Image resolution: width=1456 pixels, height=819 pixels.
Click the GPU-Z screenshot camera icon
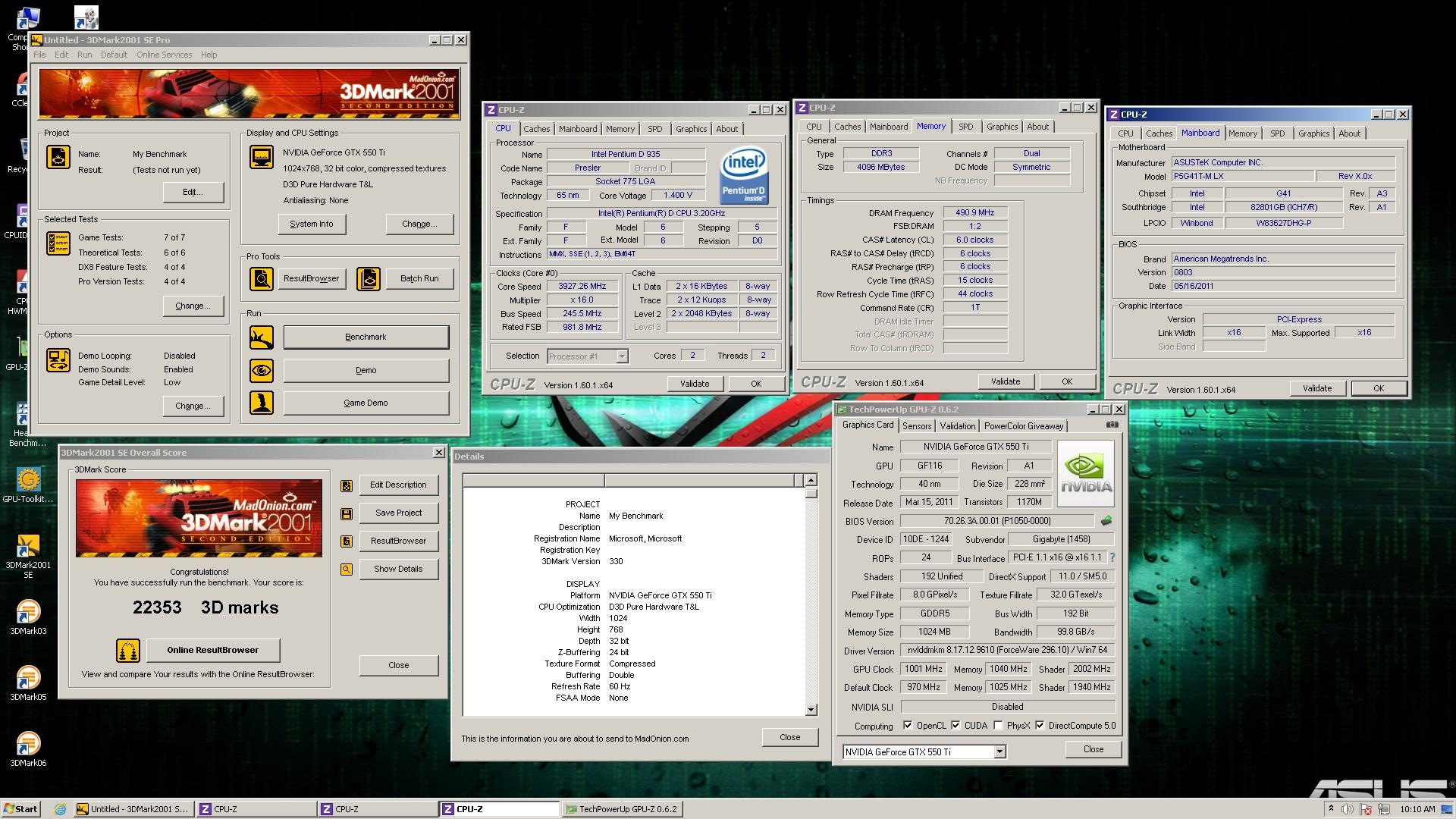click(x=1112, y=425)
